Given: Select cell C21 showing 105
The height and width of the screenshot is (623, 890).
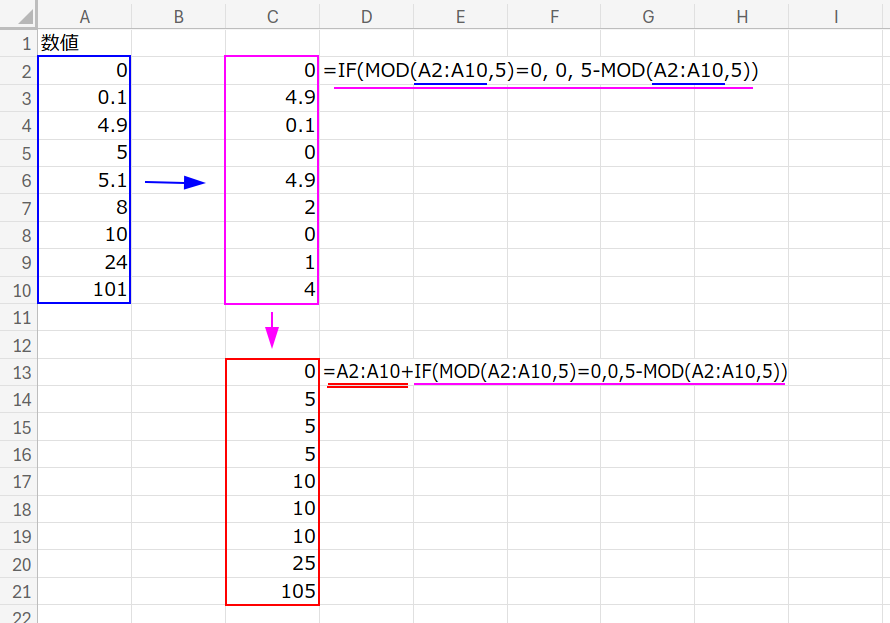Looking at the screenshot, I should click(272, 592).
